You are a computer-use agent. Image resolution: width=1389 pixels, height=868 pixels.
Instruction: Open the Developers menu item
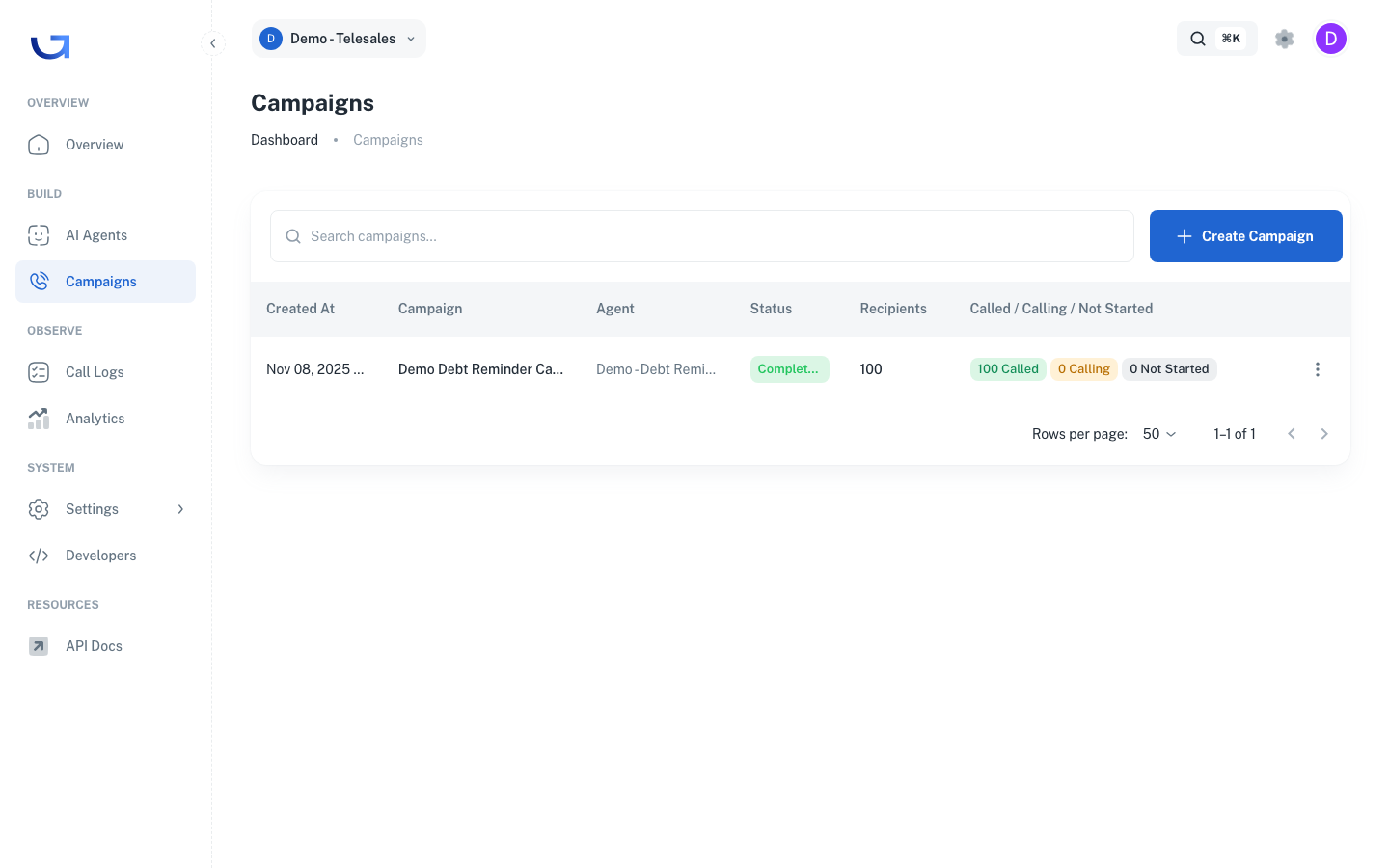point(106,556)
